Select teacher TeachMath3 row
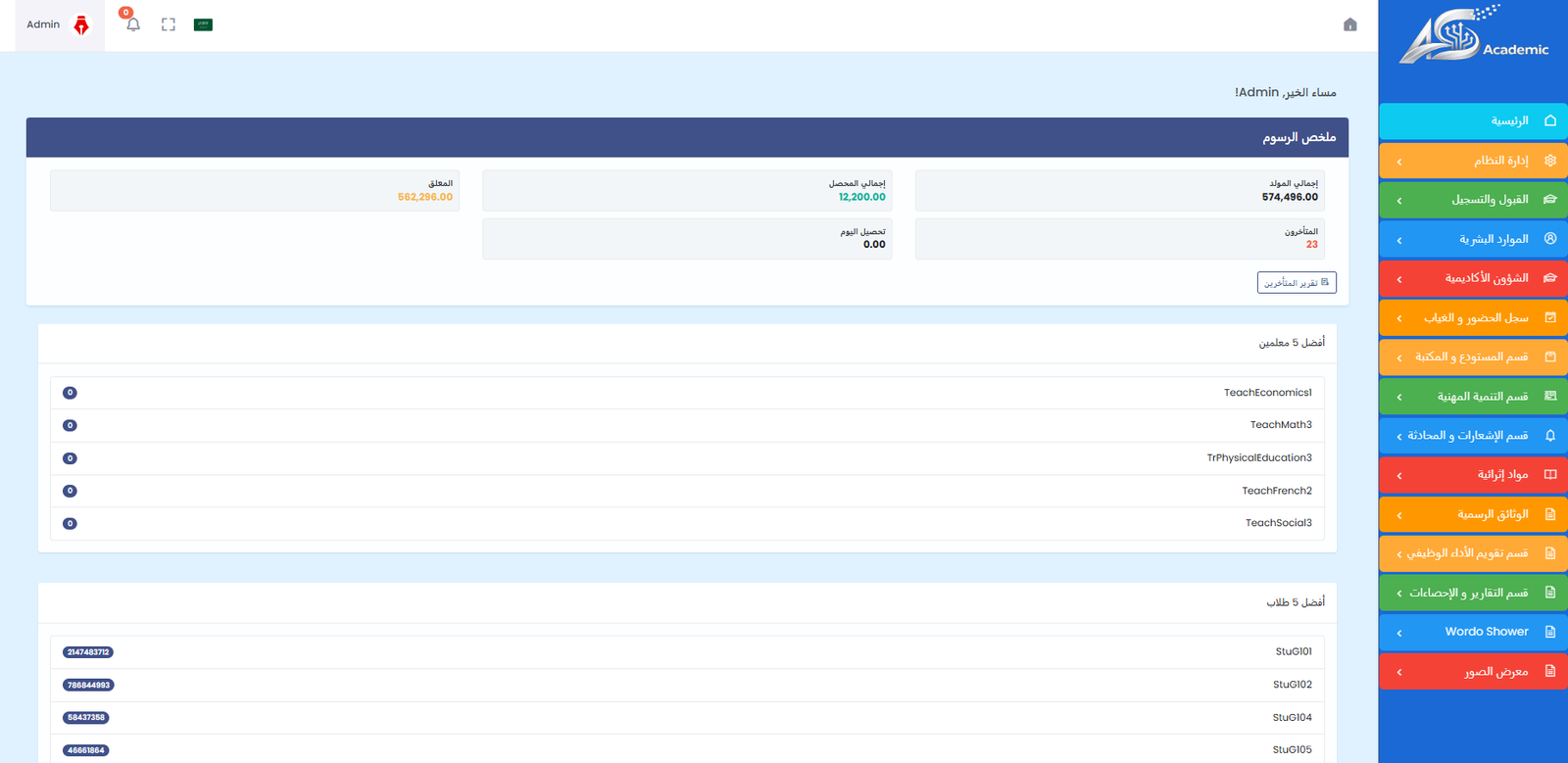The image size is (1568, 763). (687, 425)
